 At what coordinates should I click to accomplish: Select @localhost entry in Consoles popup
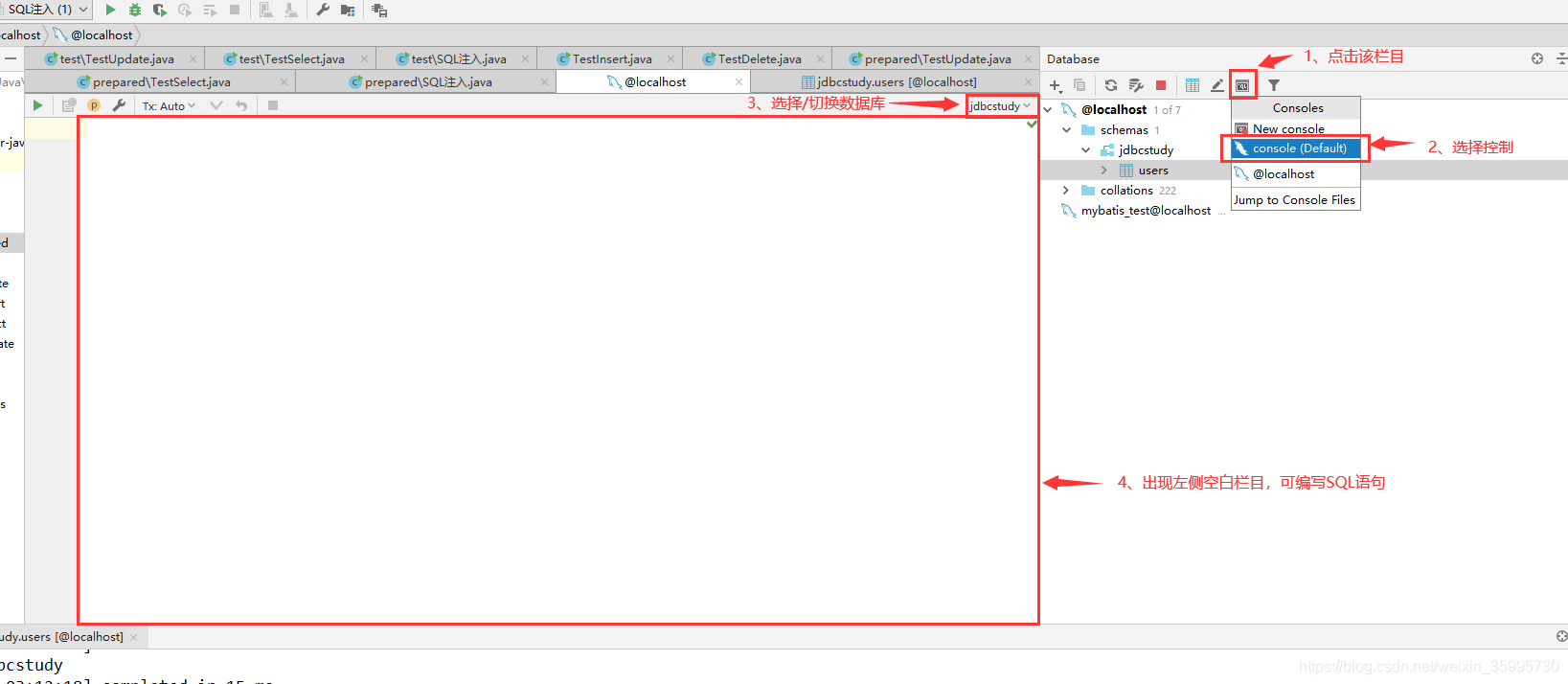pyautogui.click(x=1295, y=173)
